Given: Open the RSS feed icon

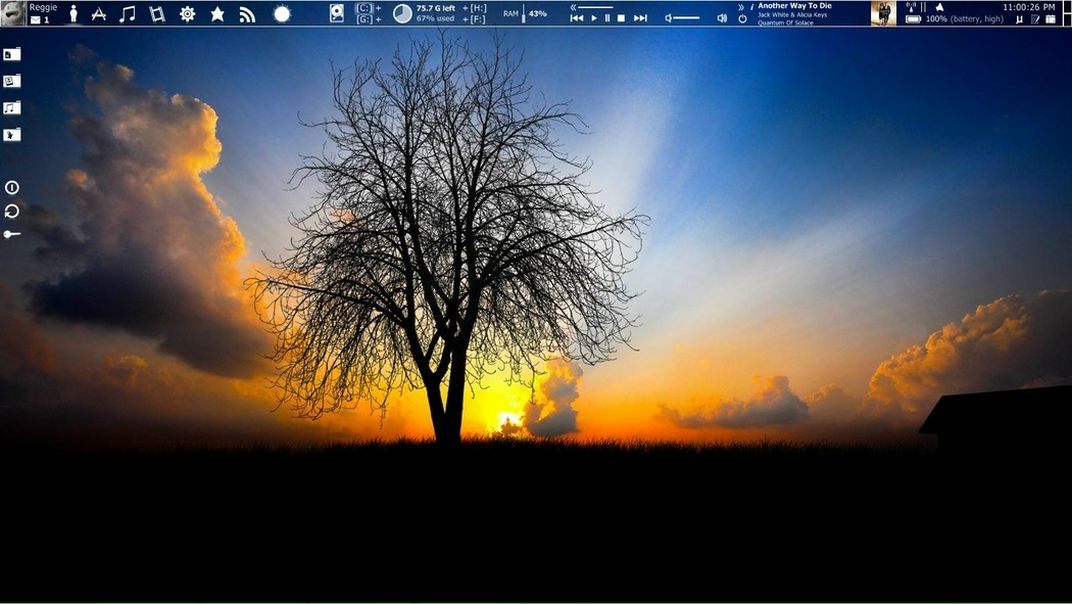Looking at the screenshot, I should (x=247, y=14).
